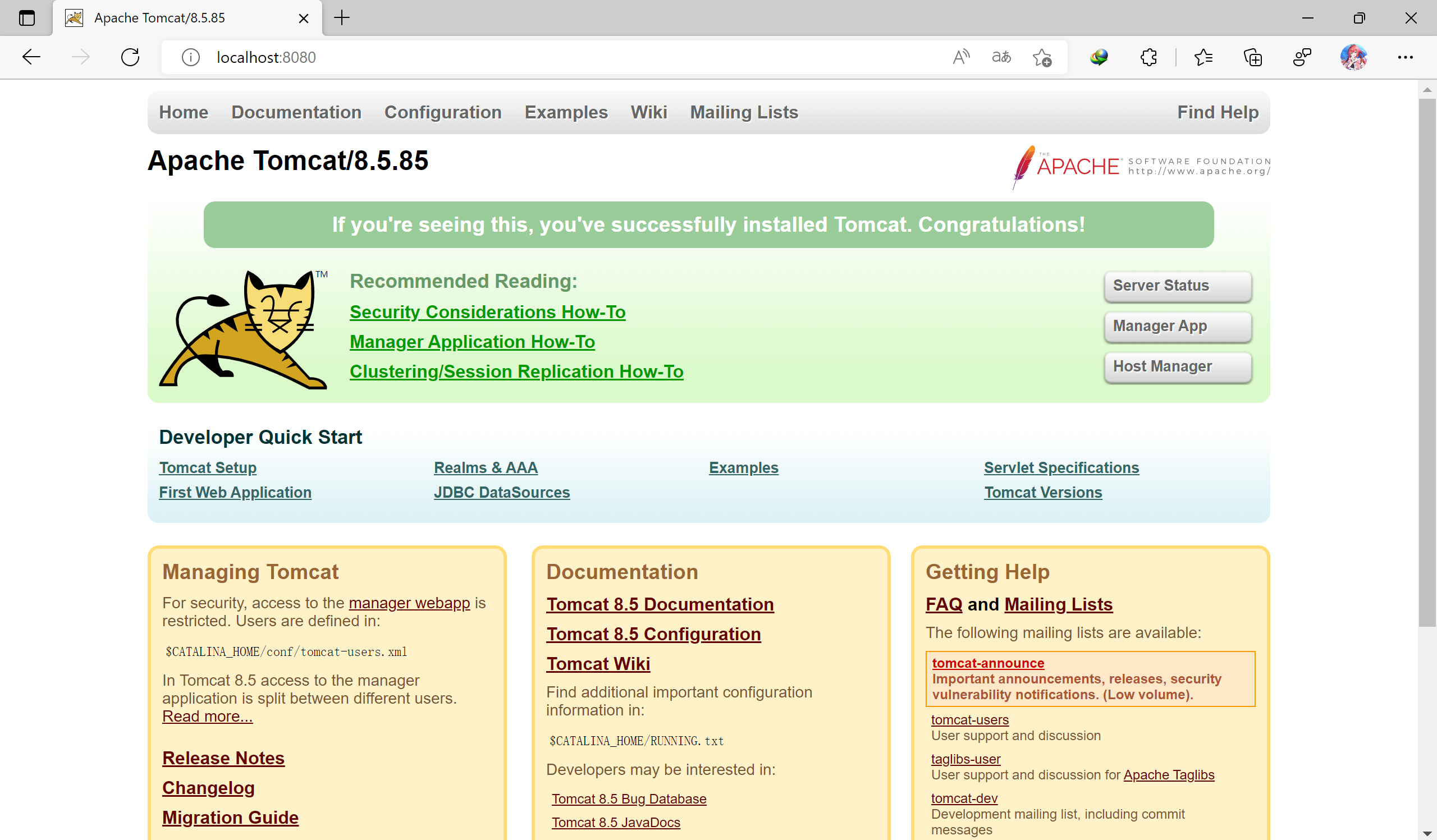Open the tab actions menu icon
The image size is (1437, 840).
(x=27, y=17)
